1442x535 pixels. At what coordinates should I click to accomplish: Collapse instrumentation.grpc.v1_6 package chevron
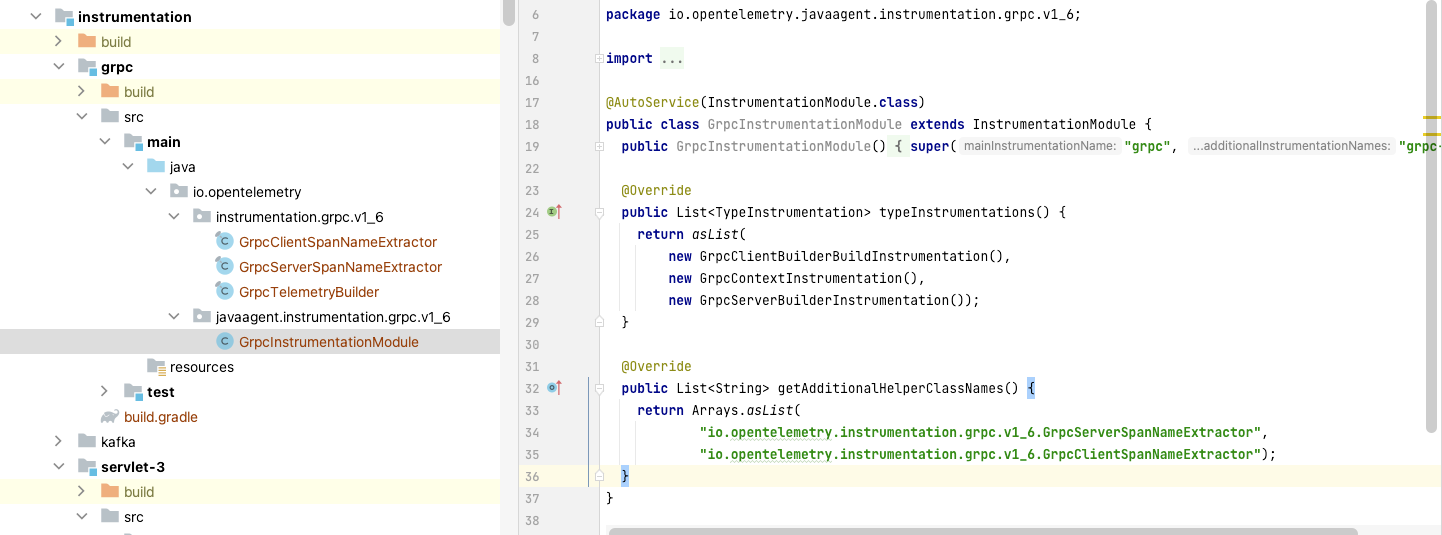point(173,217)
